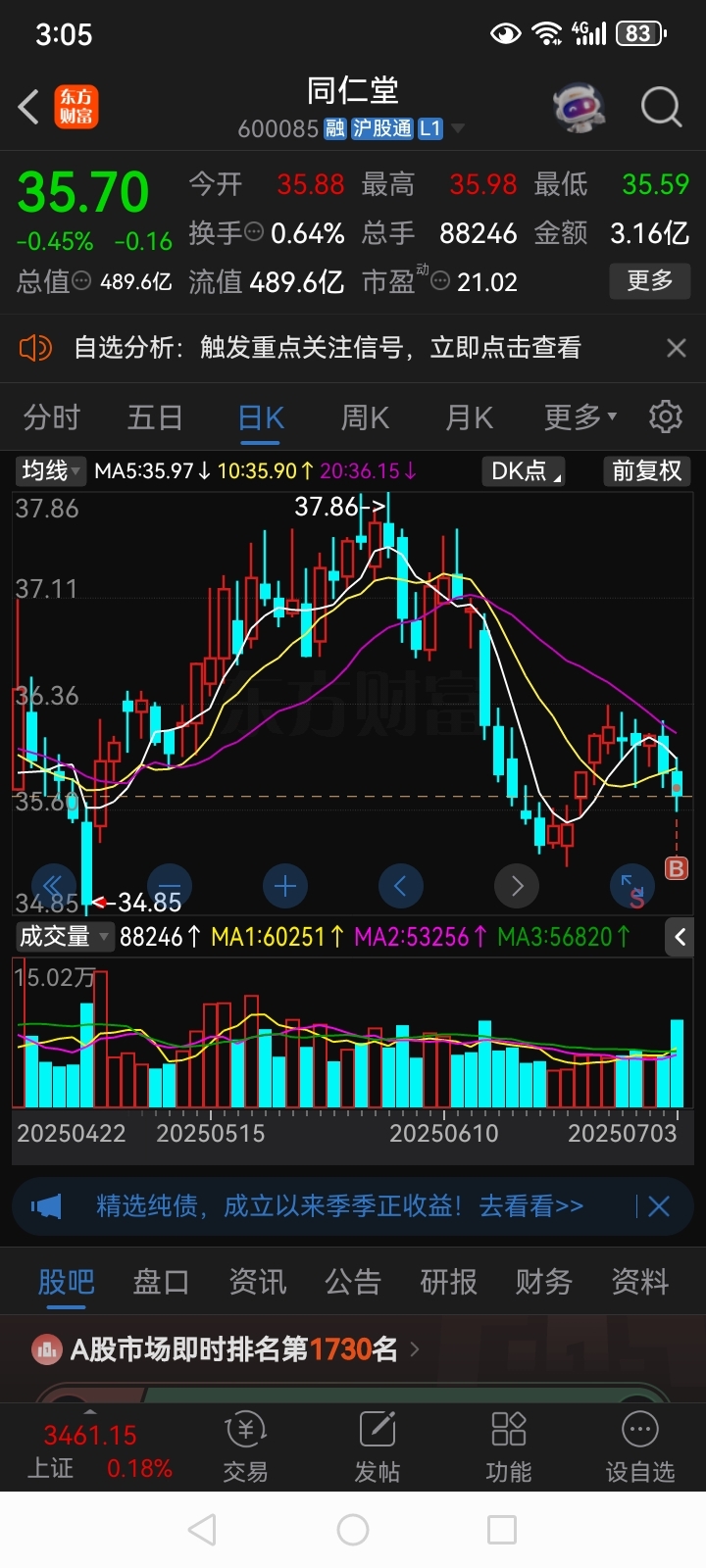706x1568 pixels.
Task: Tap the 总值 info circle icon
Action: (82, 281)
